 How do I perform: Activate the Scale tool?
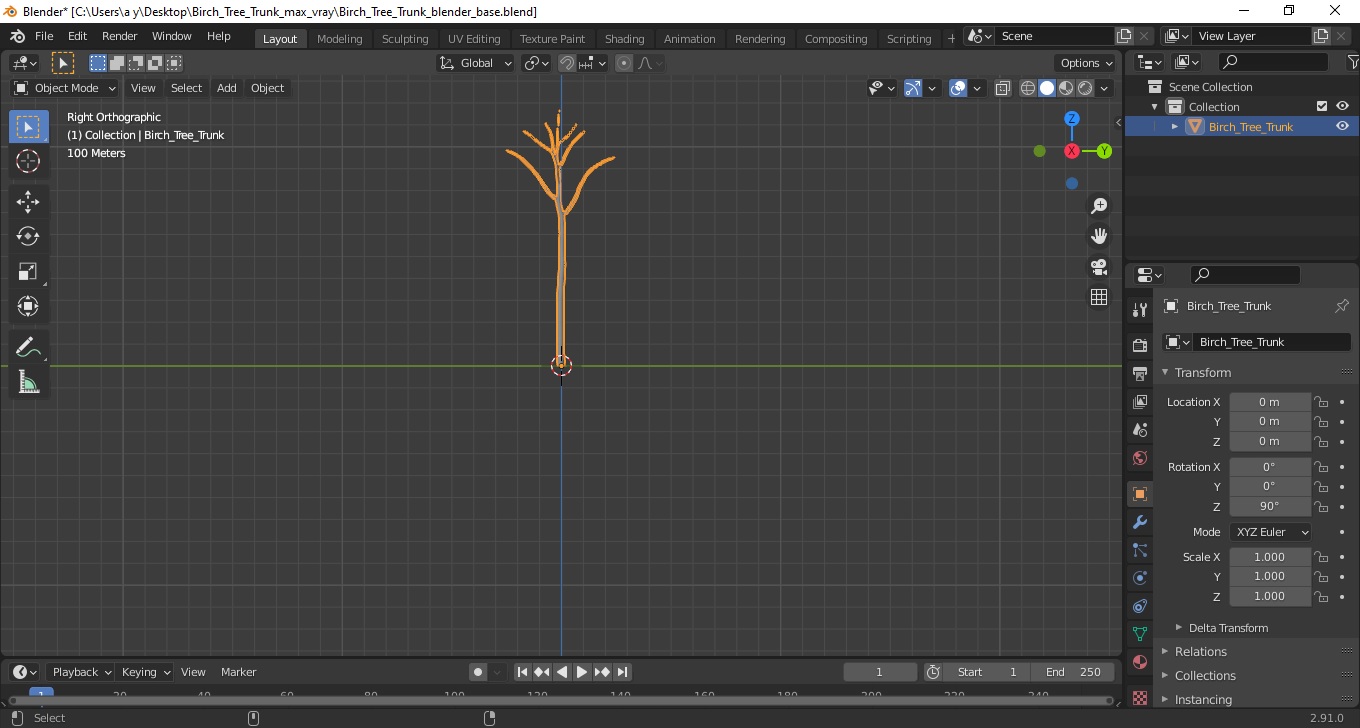[28, 271]
